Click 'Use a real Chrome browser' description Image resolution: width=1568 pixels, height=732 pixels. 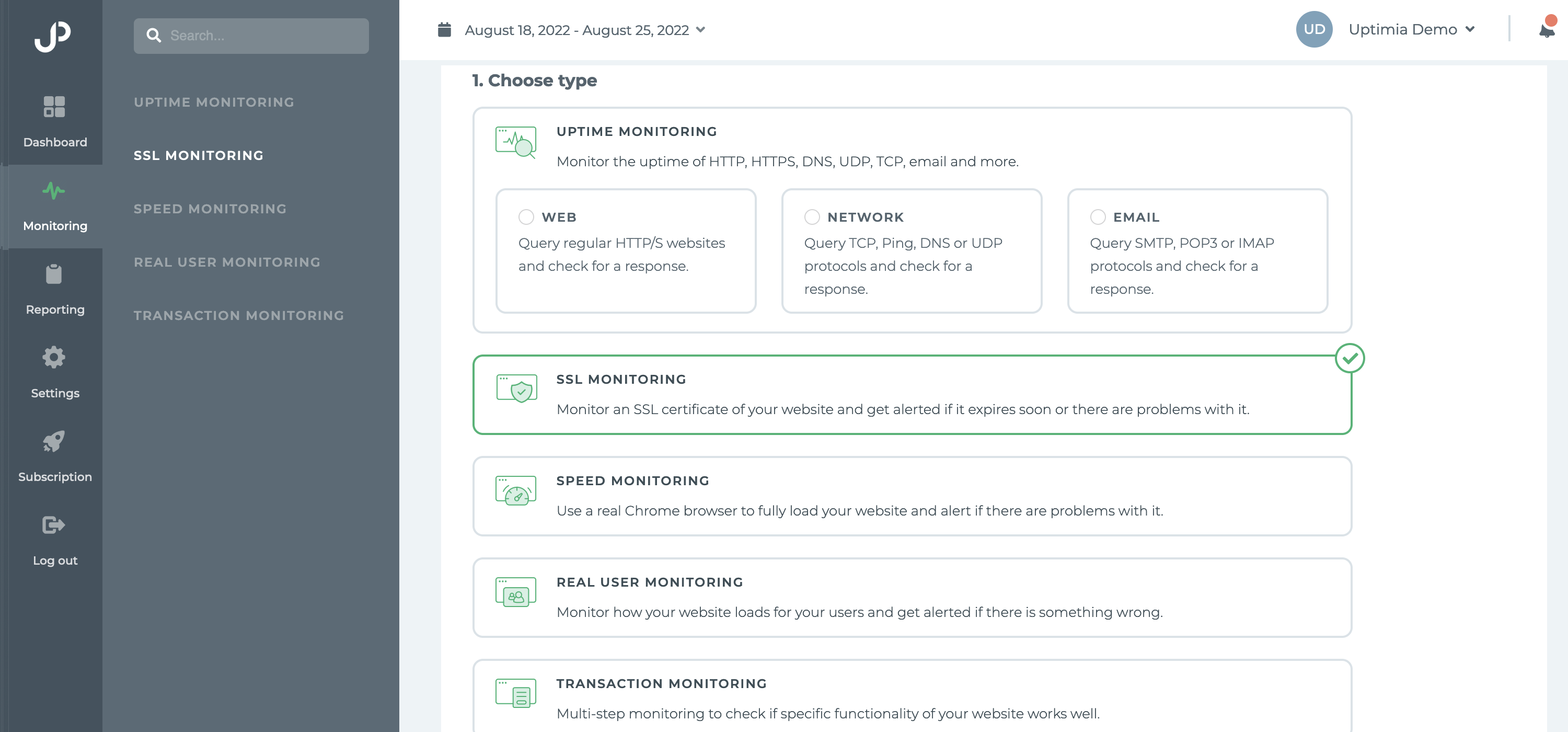tap(859, 511)
